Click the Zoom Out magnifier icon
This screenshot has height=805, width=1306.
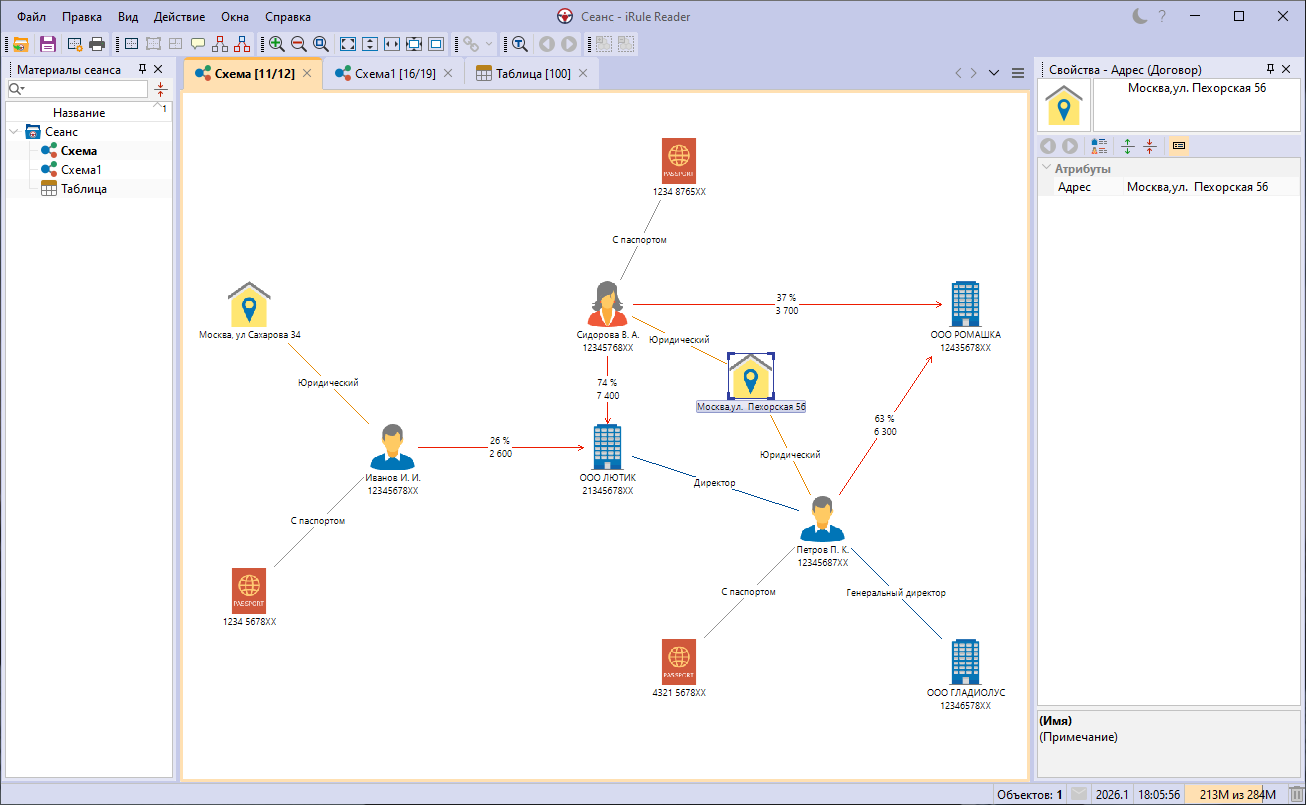coord(298,44)
